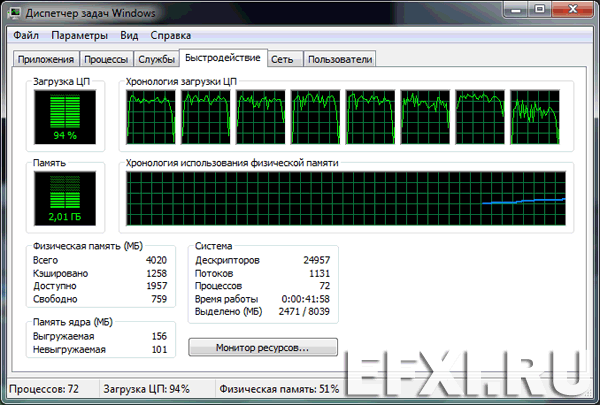Click the Доступно value 1957
This screenshot has width=600, height=405.
point(157,286)
